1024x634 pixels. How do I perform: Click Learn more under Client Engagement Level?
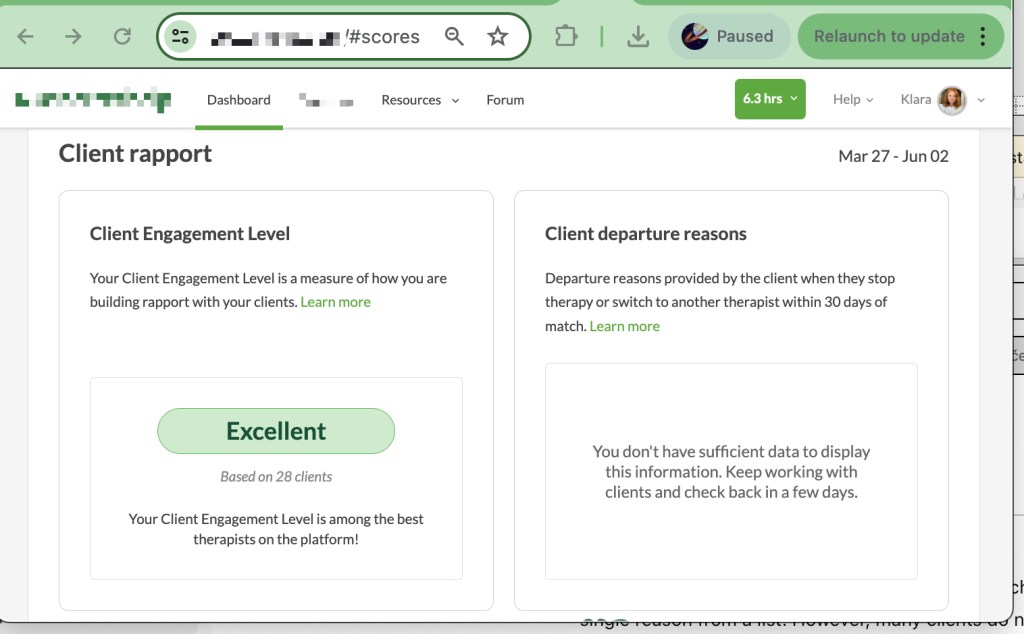click(335, 302)
